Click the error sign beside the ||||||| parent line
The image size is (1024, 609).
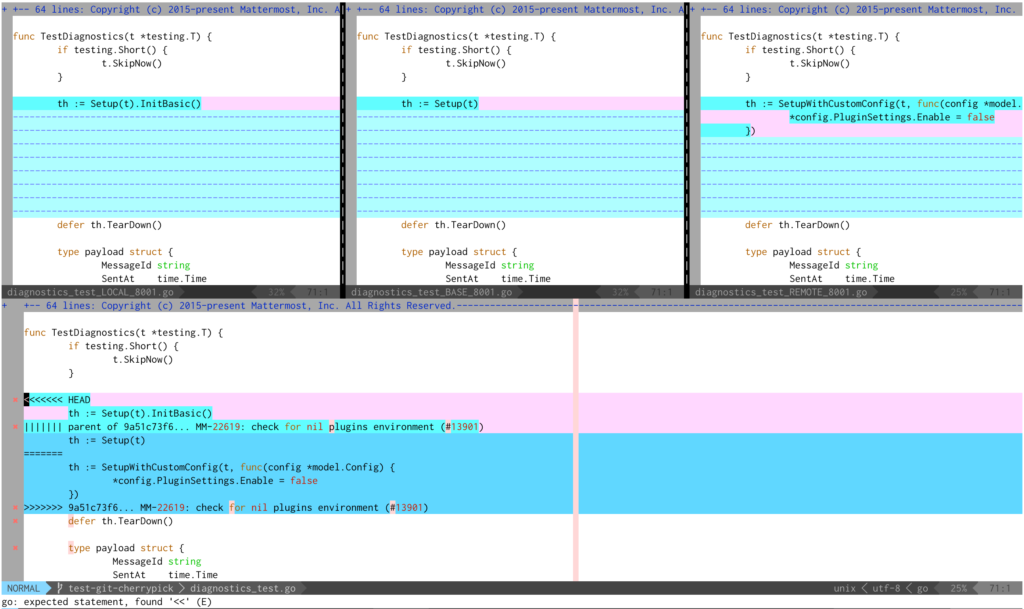click(x=15, y=427)
